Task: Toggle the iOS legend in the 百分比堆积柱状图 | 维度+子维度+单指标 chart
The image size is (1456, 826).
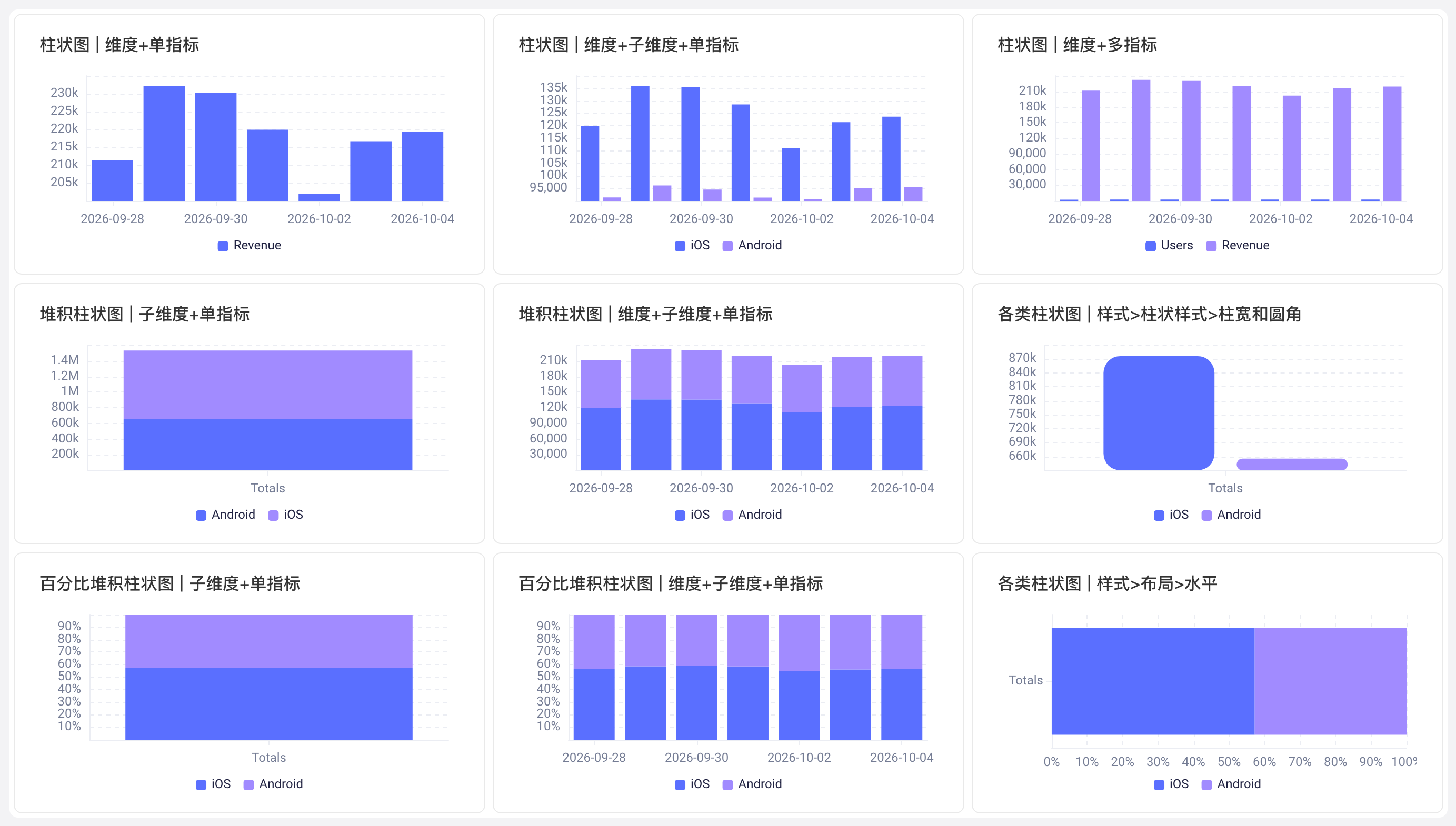Action: click(692, 784)
